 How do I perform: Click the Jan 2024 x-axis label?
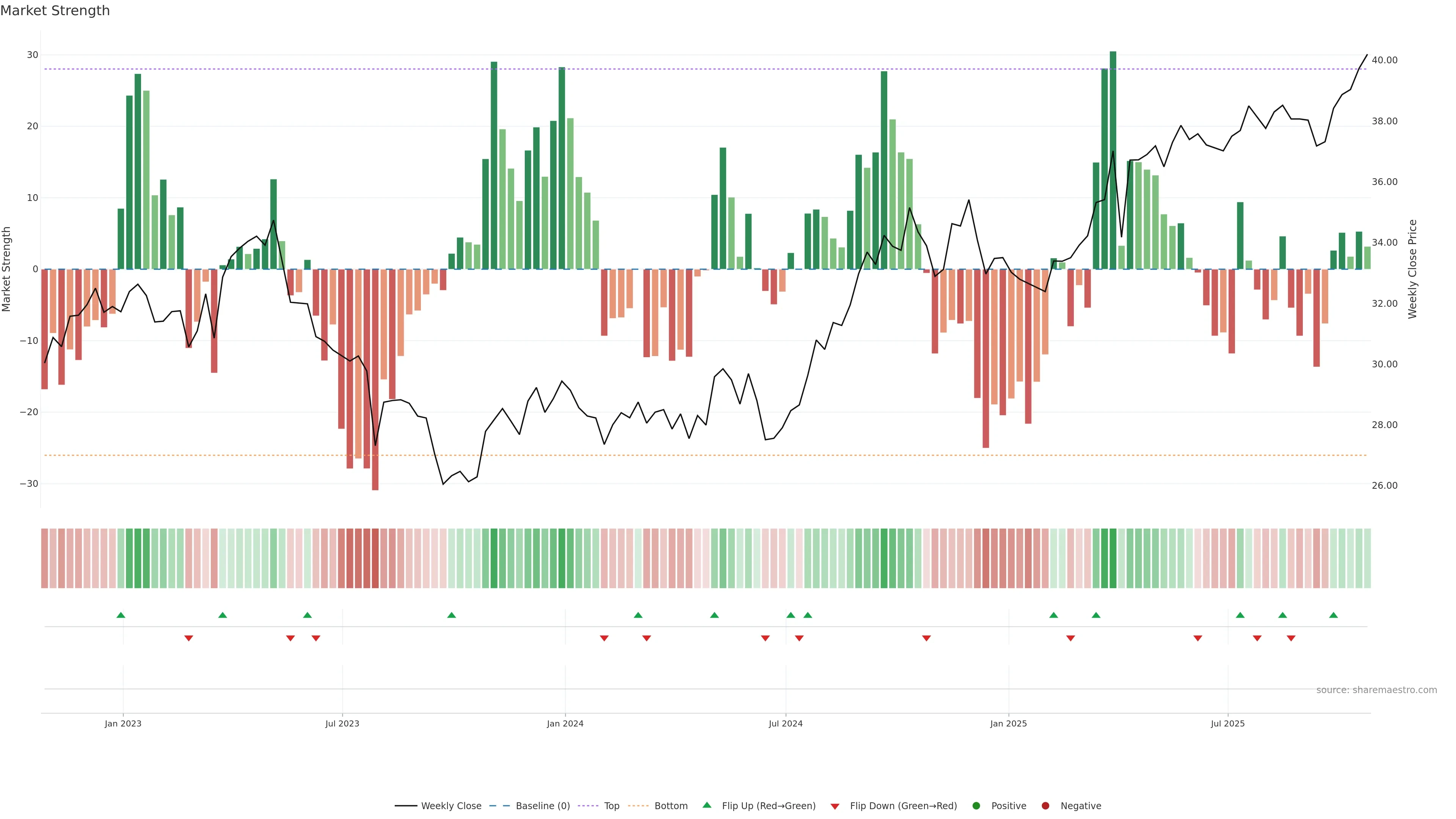[x=565, y=723]
